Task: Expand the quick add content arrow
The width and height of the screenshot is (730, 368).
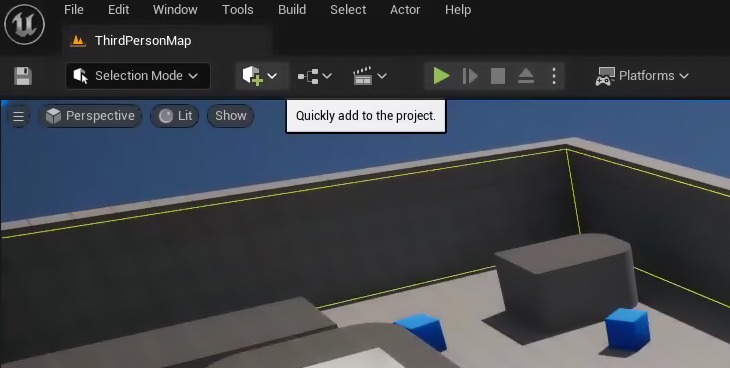Action: pyautogui.click(x=272, y=76)
